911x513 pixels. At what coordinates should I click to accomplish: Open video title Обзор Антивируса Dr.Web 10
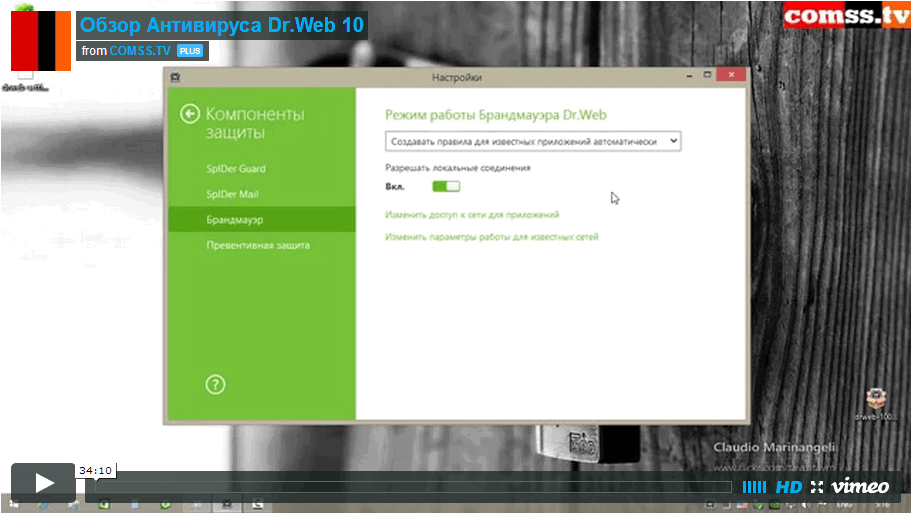point(221,25)
